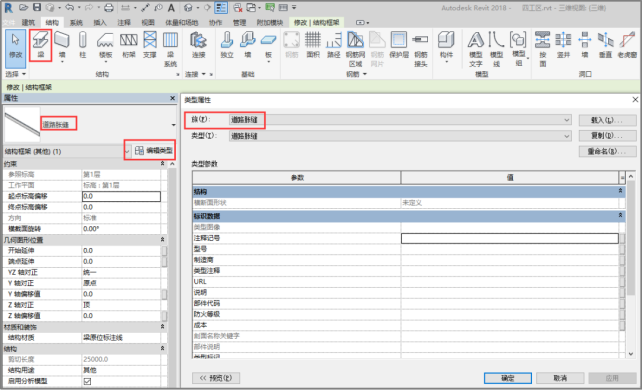
Task: Confirm with the 确定 button
Action: pos(508,378)
